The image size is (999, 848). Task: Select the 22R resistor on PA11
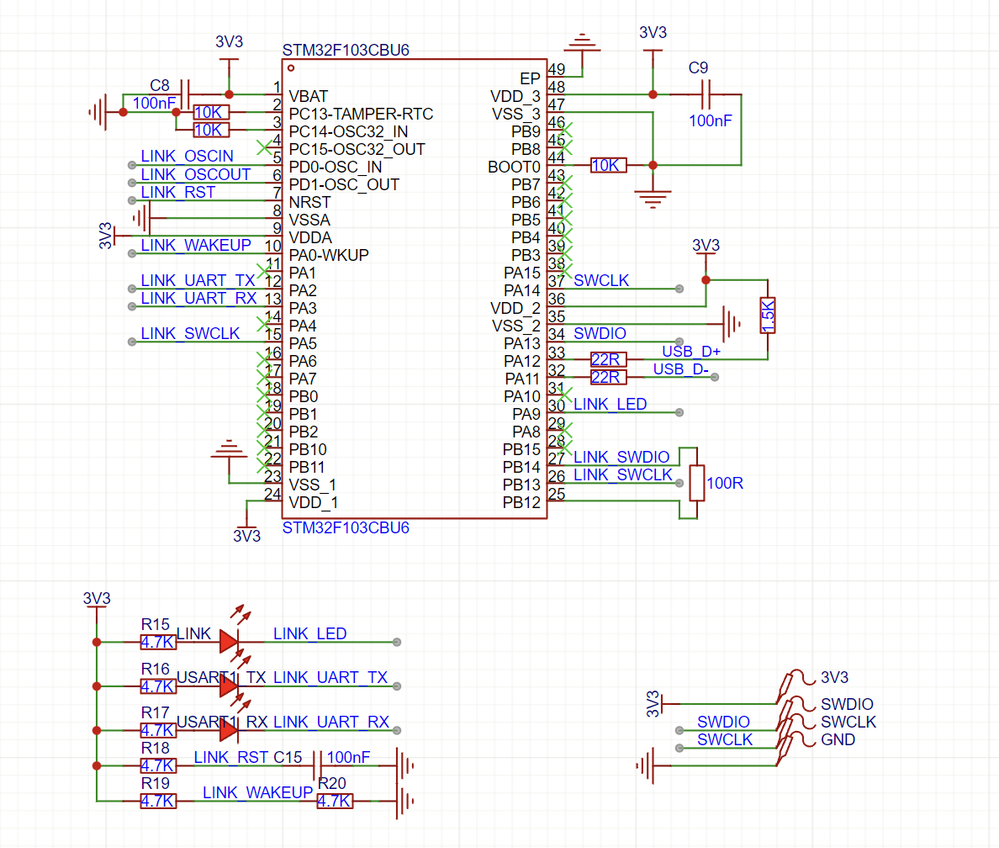click(608, 377)
